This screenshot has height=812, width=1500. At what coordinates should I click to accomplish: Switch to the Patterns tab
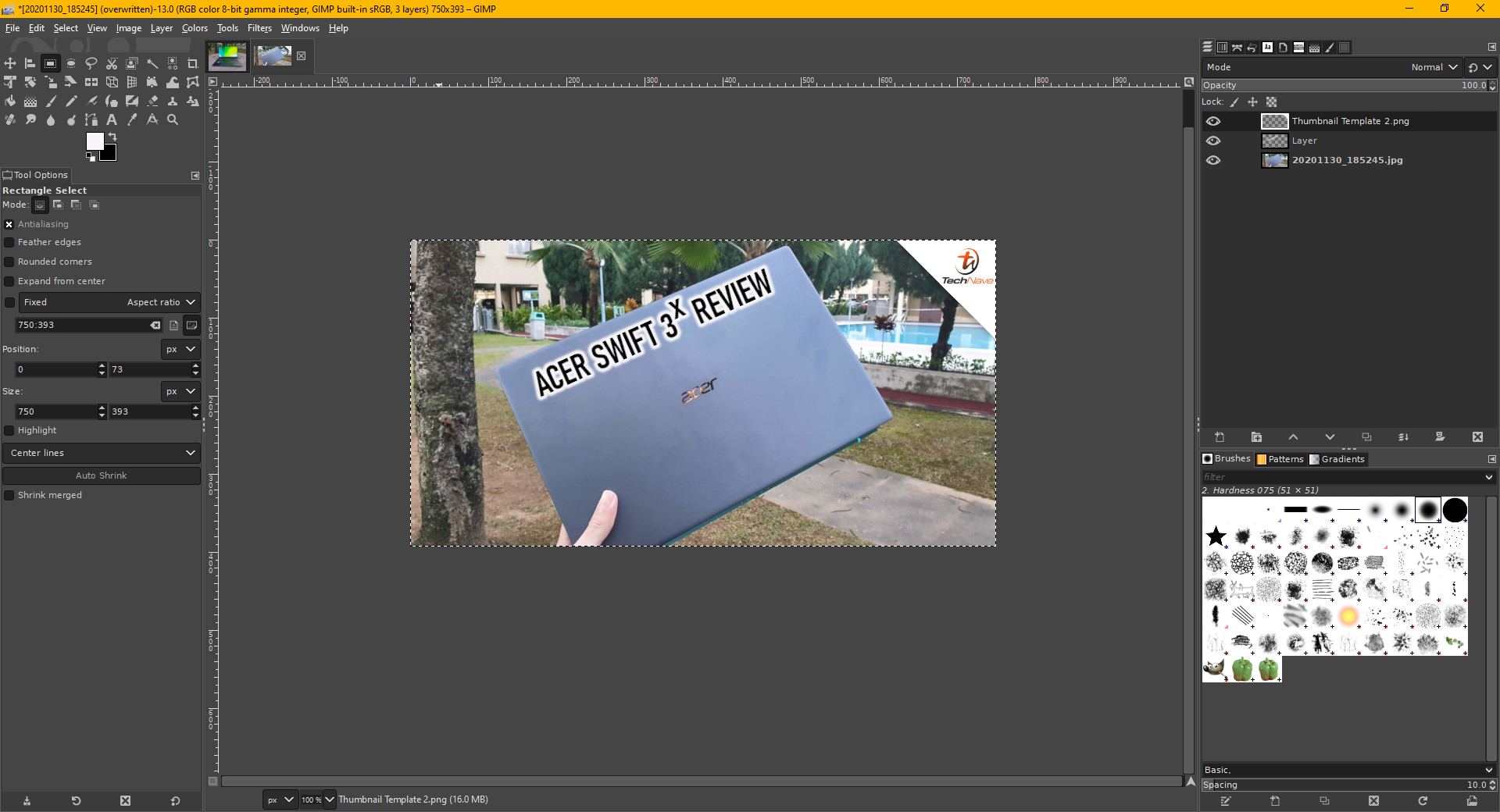(1280, 459)
